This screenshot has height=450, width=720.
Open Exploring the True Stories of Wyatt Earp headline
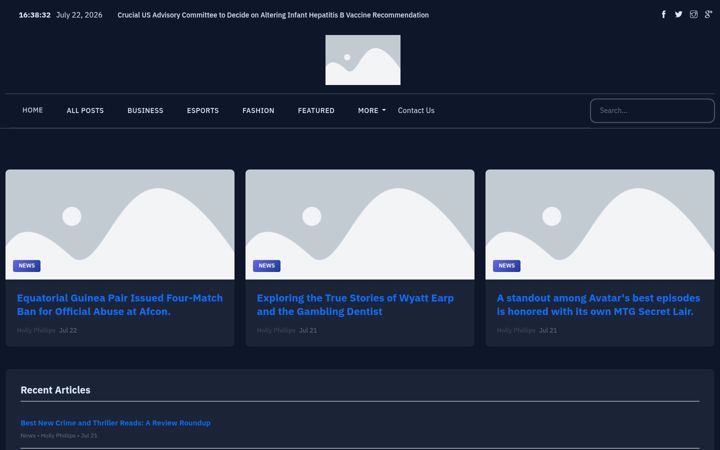[355, 305]
